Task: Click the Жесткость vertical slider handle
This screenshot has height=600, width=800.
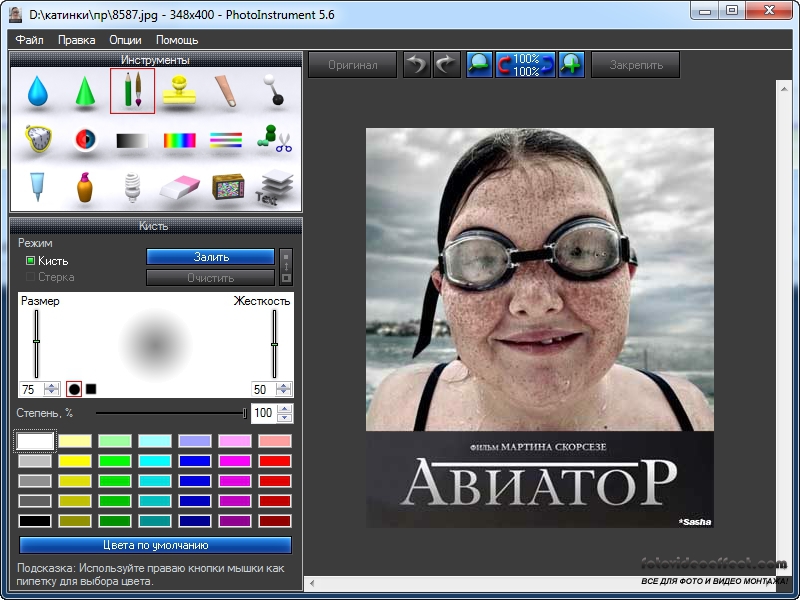Action: tap(274, 344)
